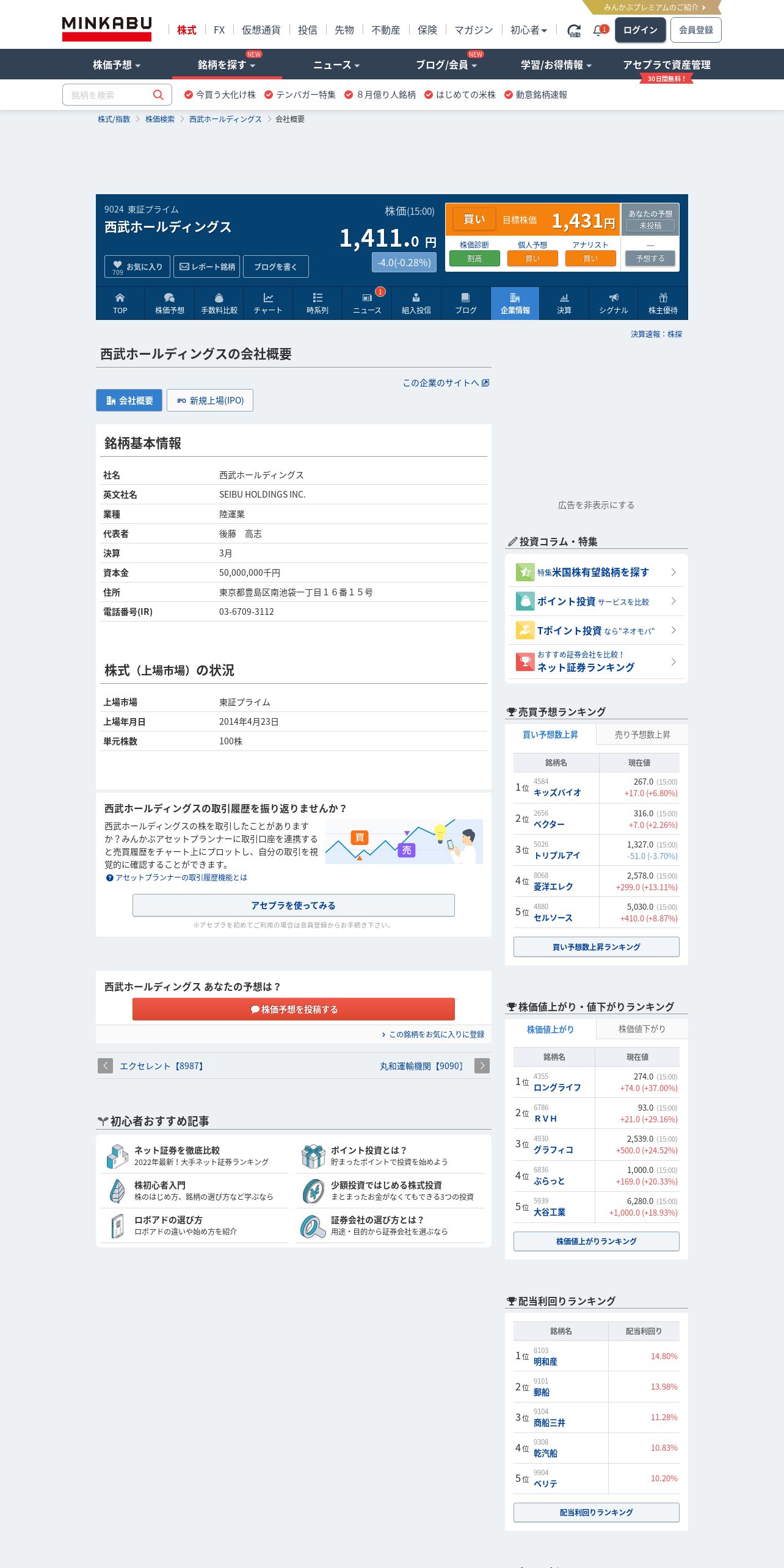Expand the 学習/お得情報 dropdown menu
Image resolution: width=784 pixels, height=1568 pixels.
tap(556, 65)
